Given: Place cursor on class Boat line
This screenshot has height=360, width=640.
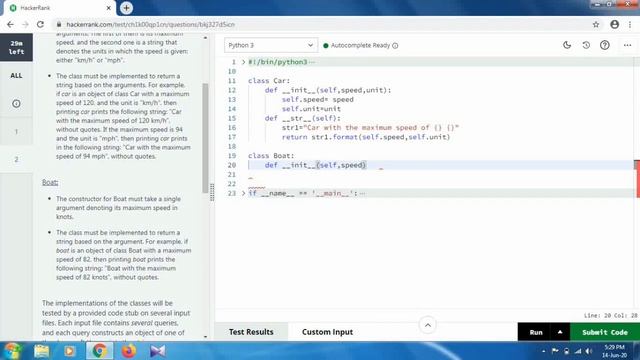Looking at the screenshot, I should tap(271, 156).
